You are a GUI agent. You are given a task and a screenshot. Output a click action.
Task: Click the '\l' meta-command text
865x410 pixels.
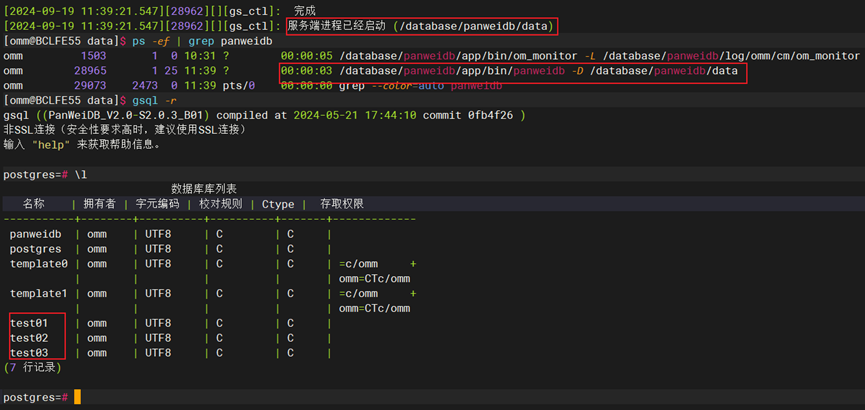(81, 175)
